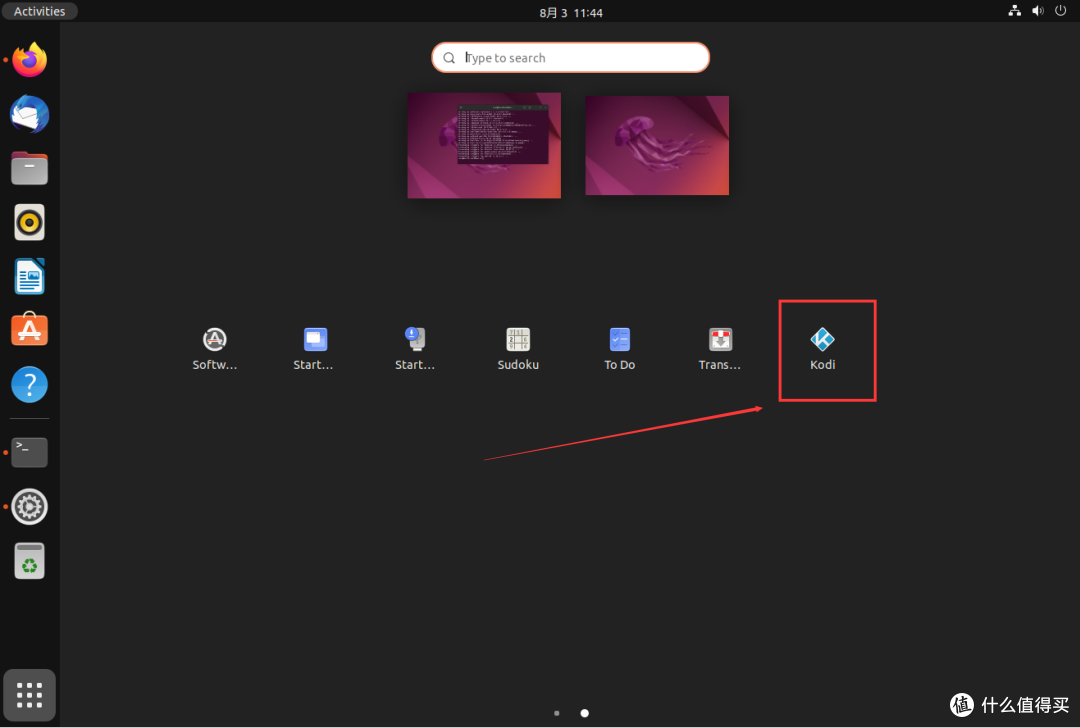Viewport: 1080px width, 728px height.
Task: Select the workspace thumbnail with terminal
Action: [484, 145]
